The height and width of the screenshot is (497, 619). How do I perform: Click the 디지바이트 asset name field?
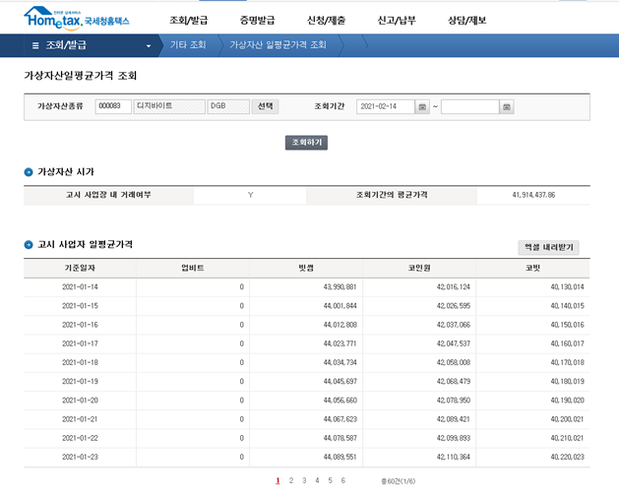click(x=169, y=106)
